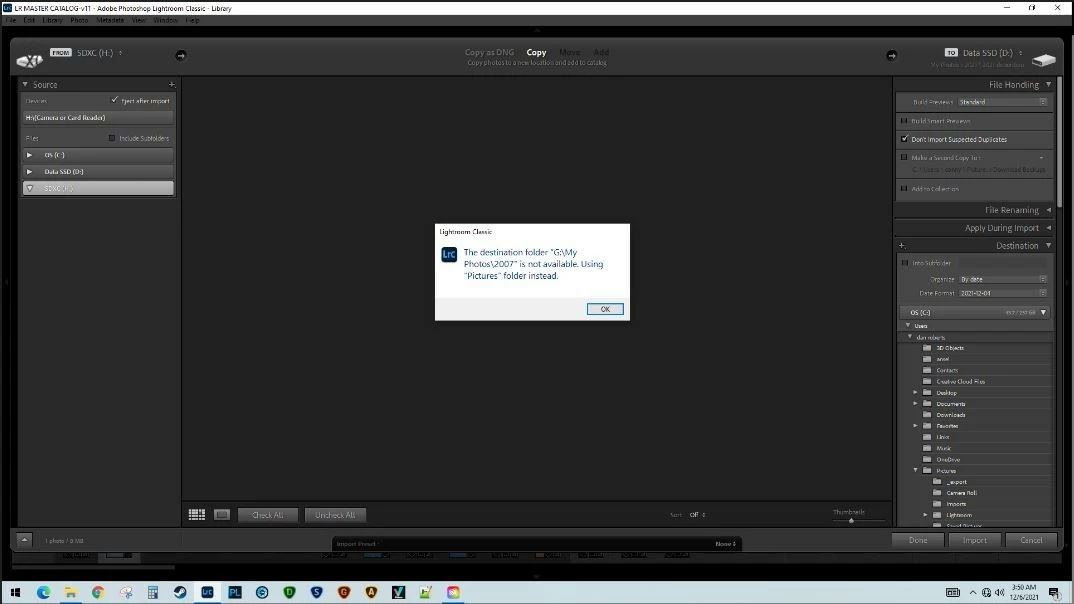Click OK in the Lightroom Classic dialog
The width and height of the screenshot is (1074, 604).
tap(605, 309)
